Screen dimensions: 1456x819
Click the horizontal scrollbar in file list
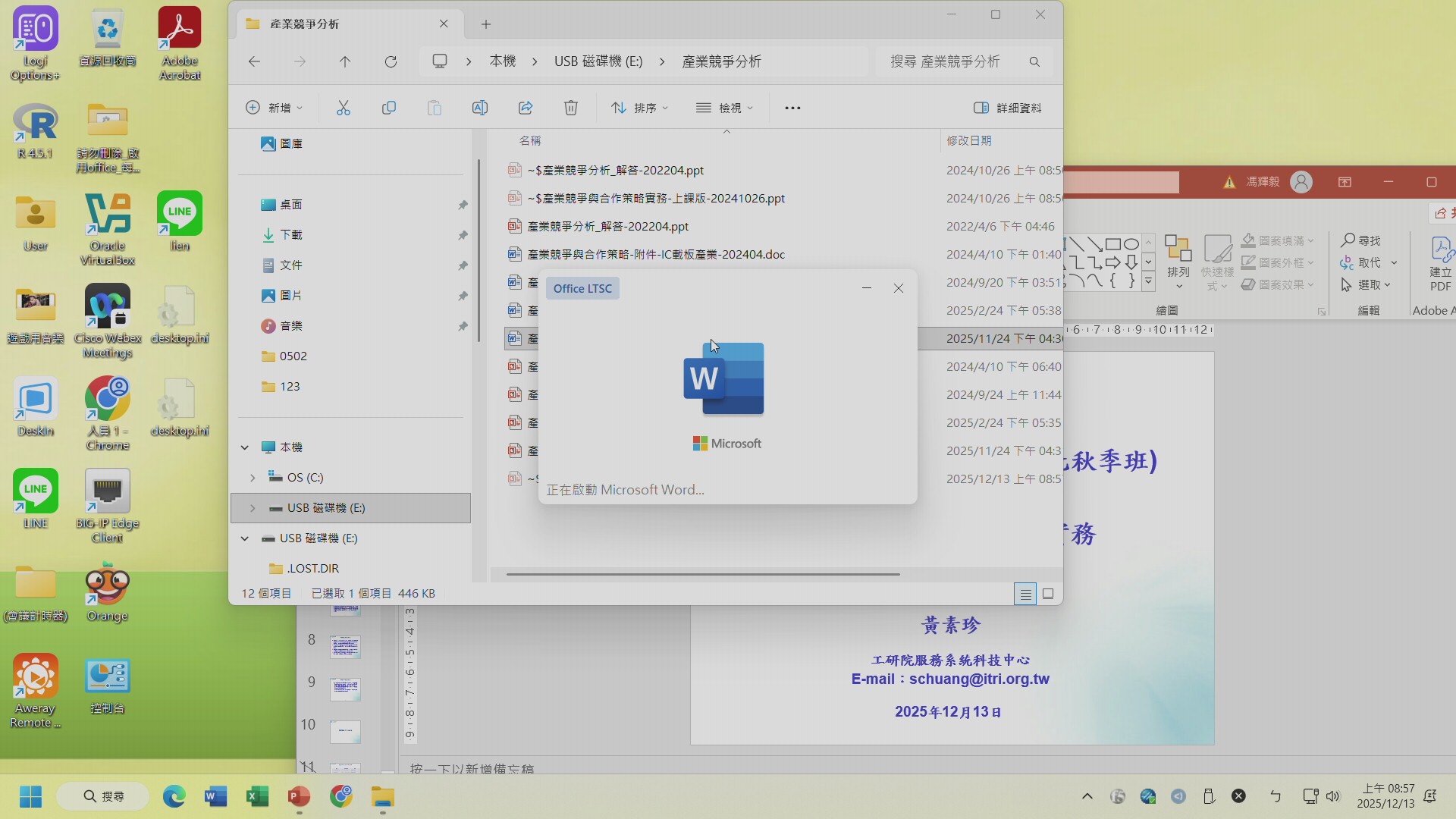(703, 574)
